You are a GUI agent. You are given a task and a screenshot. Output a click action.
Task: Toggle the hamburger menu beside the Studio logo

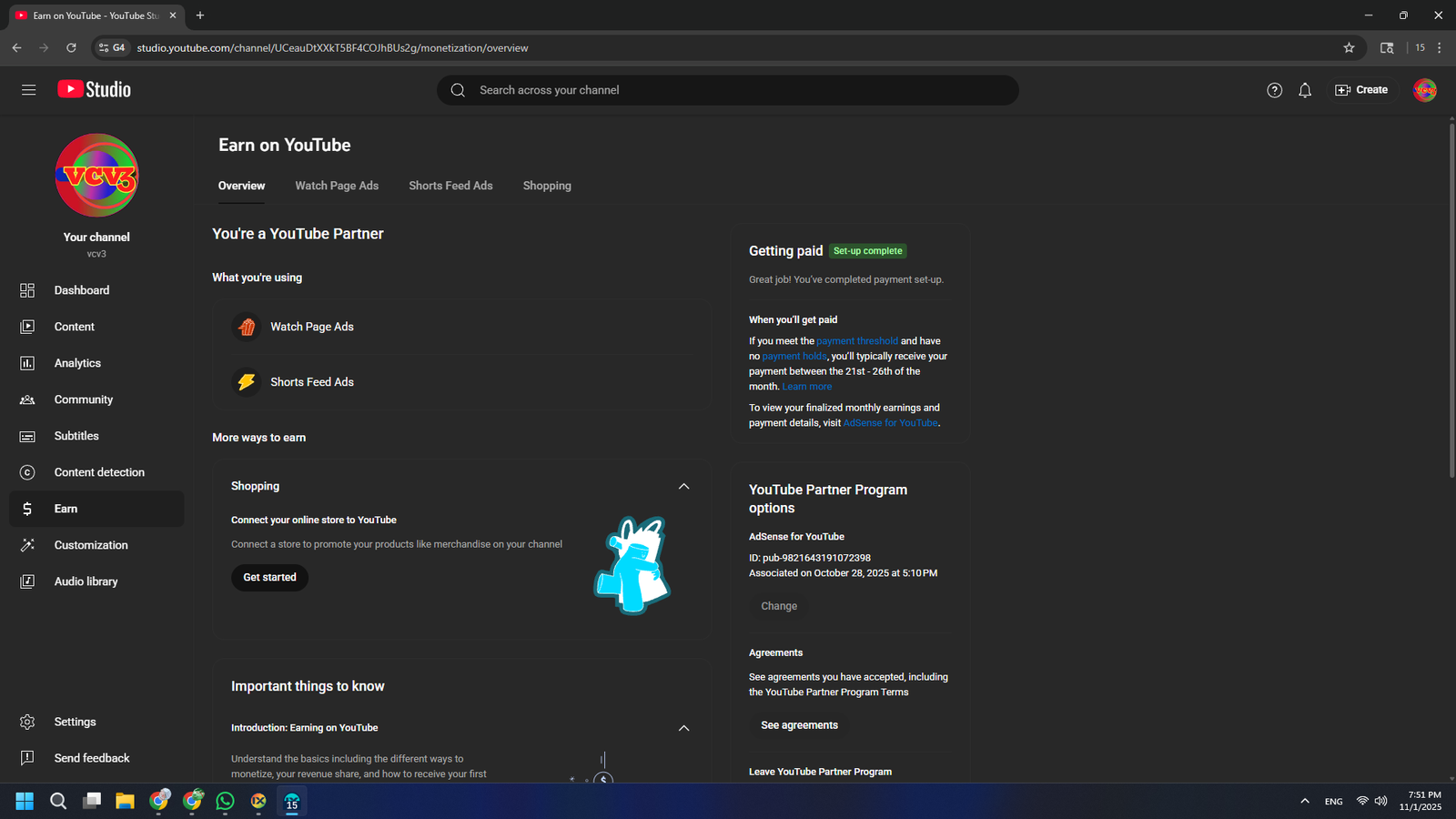tap(29, 90)
